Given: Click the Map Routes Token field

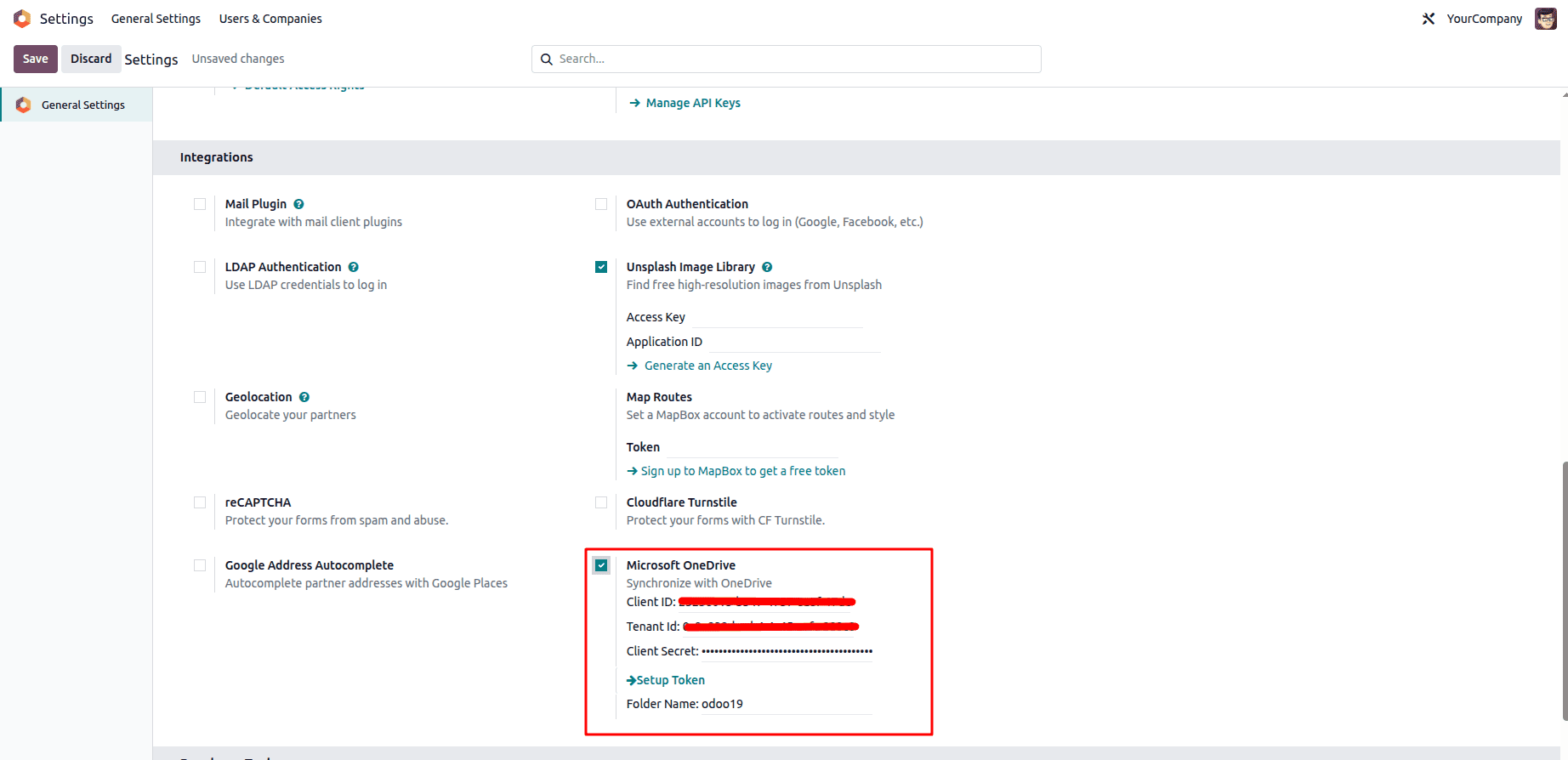Looking at the screenshot, I should point(751,447).
